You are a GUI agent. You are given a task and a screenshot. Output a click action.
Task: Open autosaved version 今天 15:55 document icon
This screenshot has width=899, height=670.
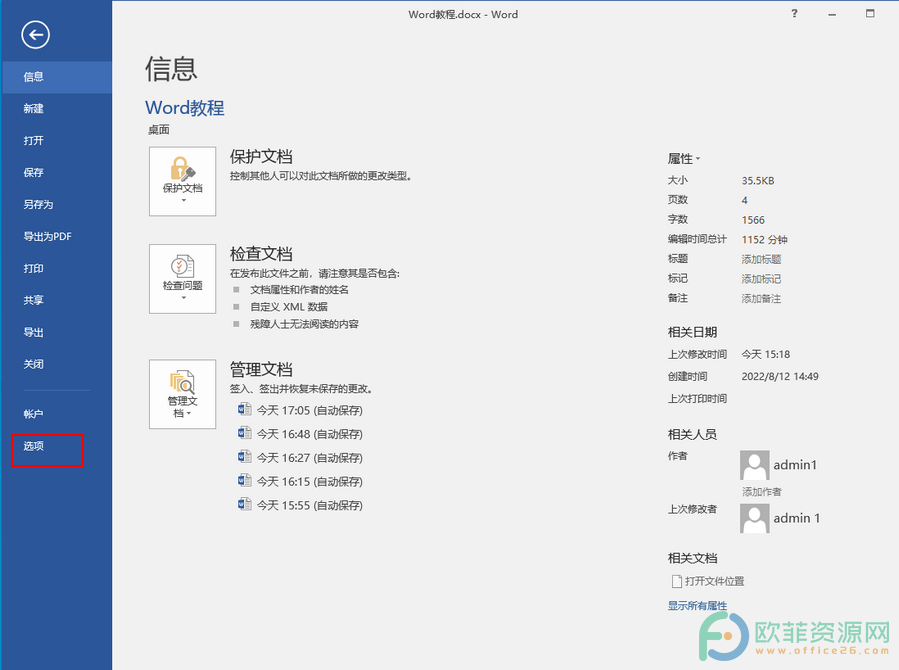(245, 504)
